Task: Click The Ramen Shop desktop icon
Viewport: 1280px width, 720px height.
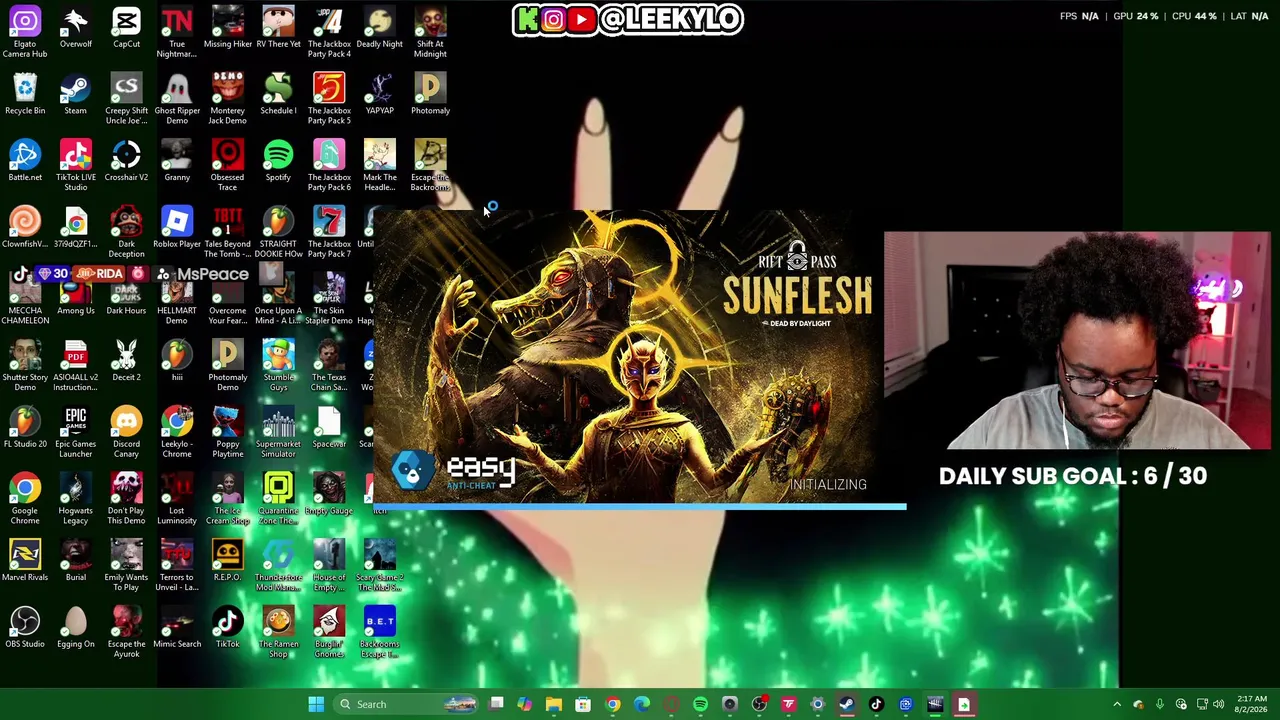Action: [x=278, y=632]
